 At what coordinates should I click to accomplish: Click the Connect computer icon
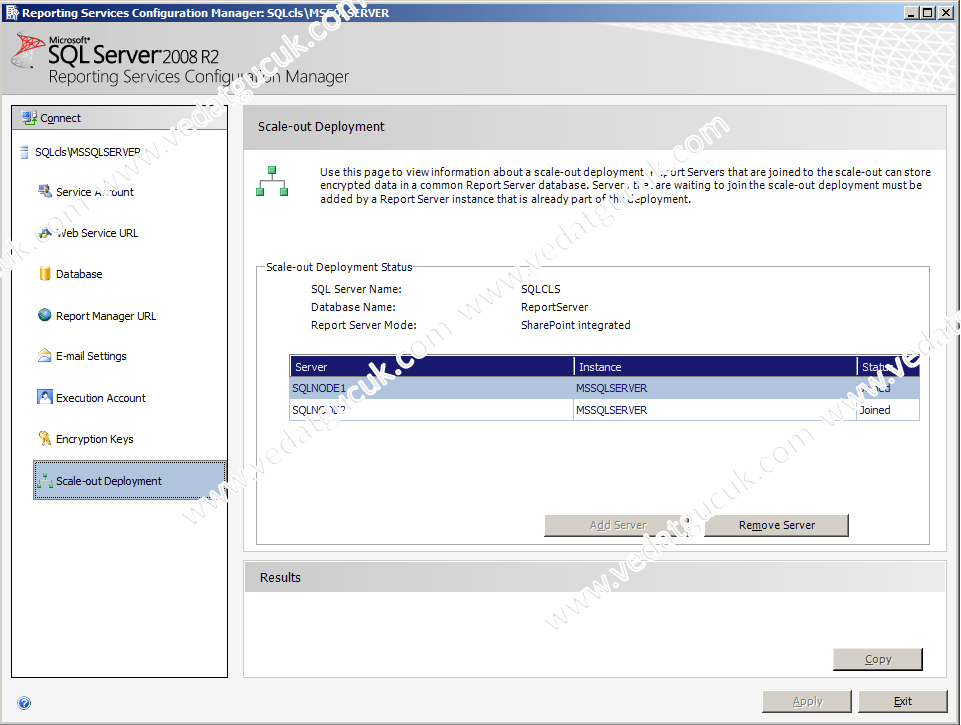tap(29, 117)
